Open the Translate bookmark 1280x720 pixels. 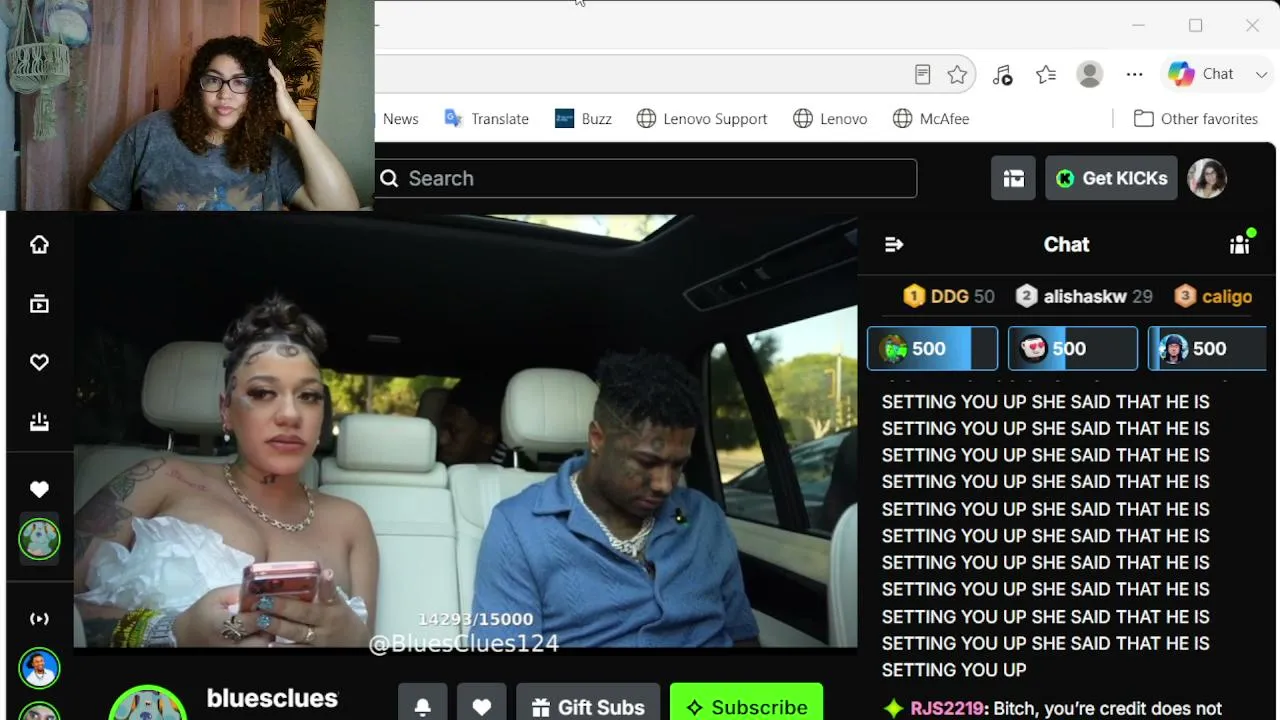pos(486,119)
